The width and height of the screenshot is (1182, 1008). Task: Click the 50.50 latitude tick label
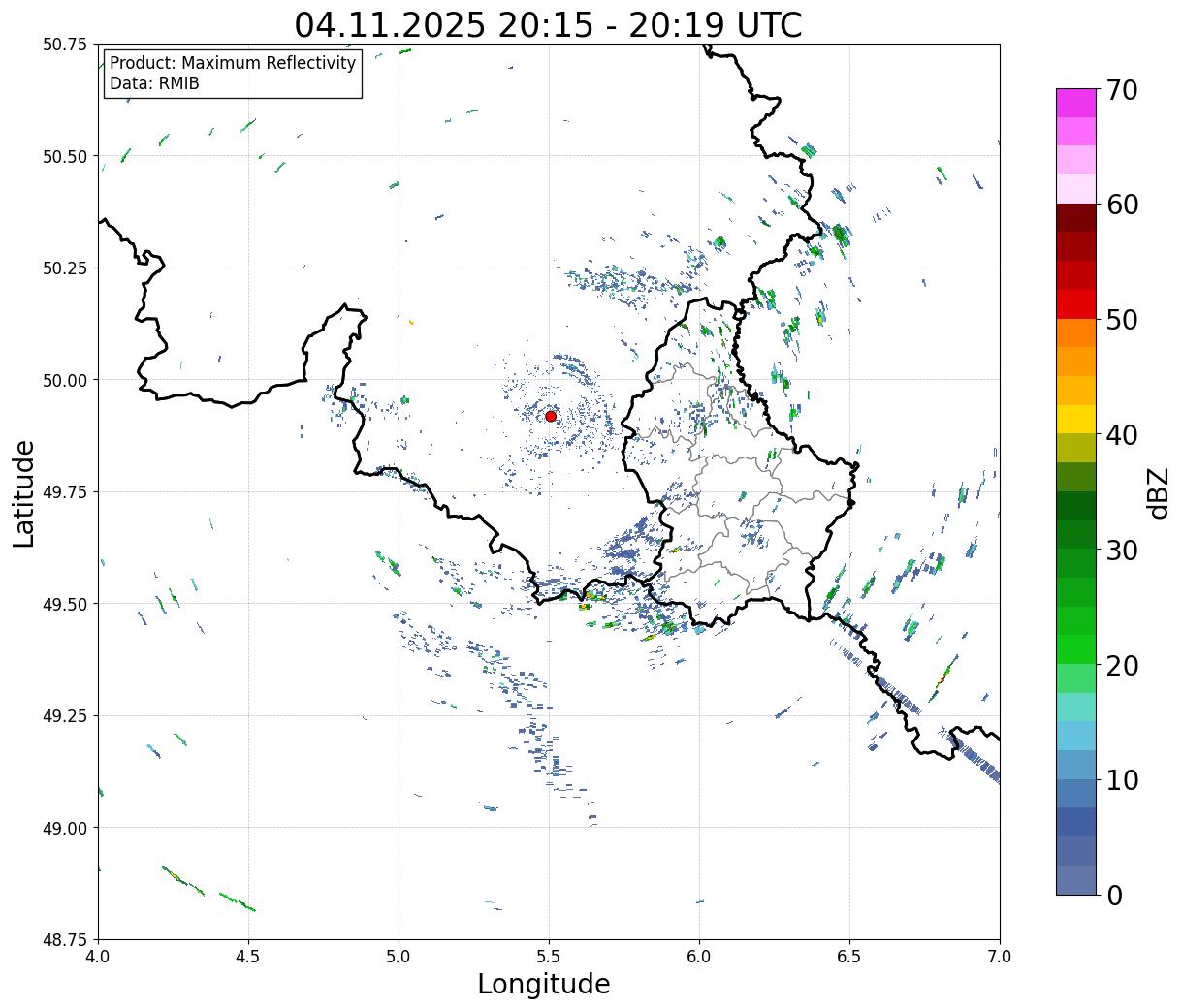pyautogui.click(x=65, y=156)
